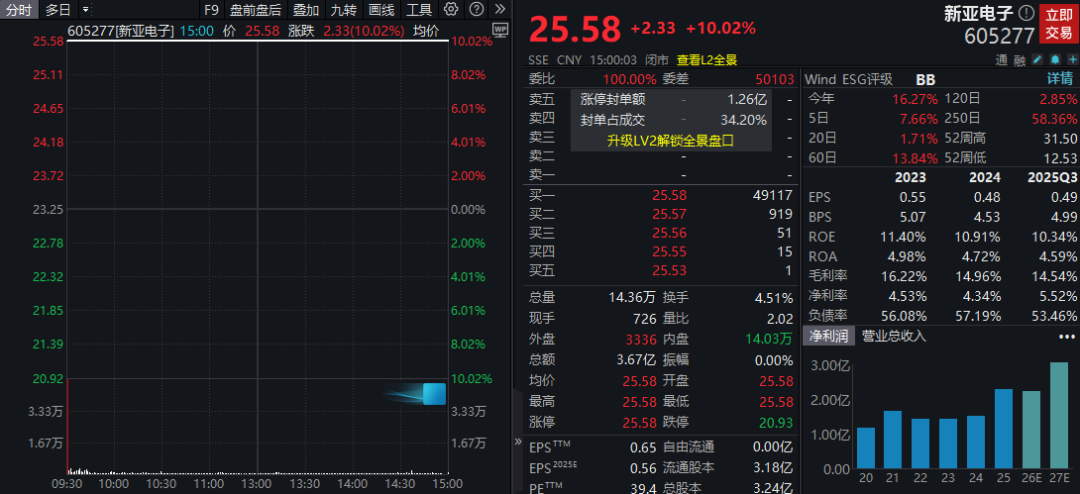This screenshot has height=494, width=1080.
Task: Click 流通股本 3.18亿 value
Action: click(772, 469)
